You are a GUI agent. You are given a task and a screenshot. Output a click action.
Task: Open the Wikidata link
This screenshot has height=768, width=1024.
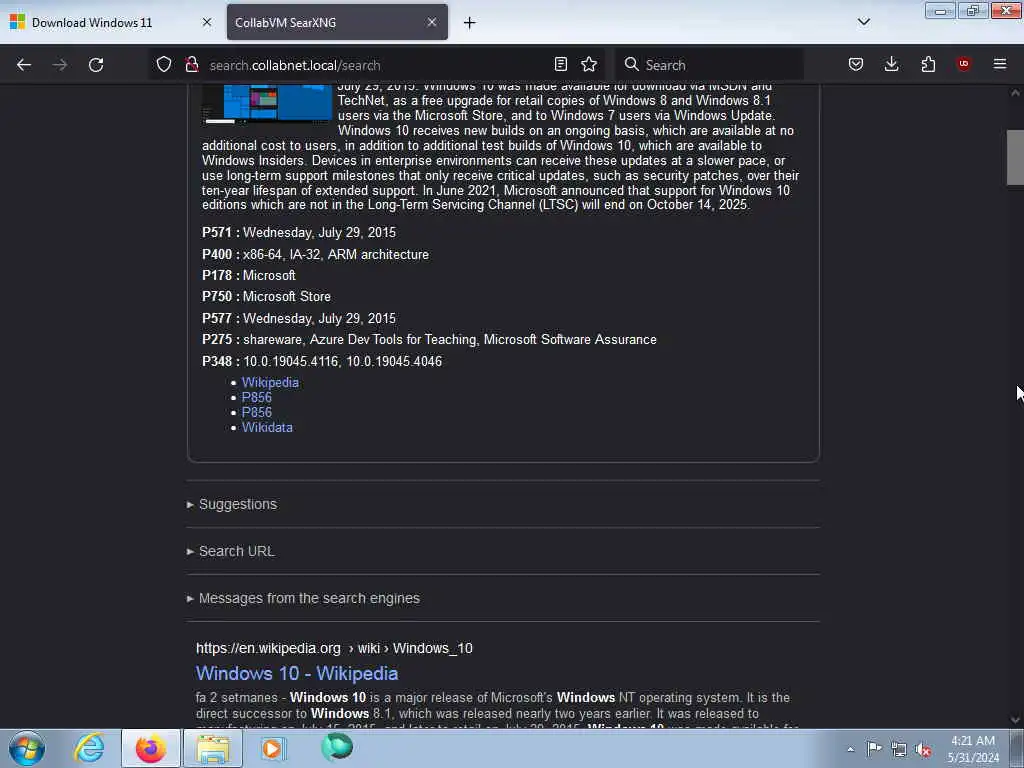[x=267, y=428]
